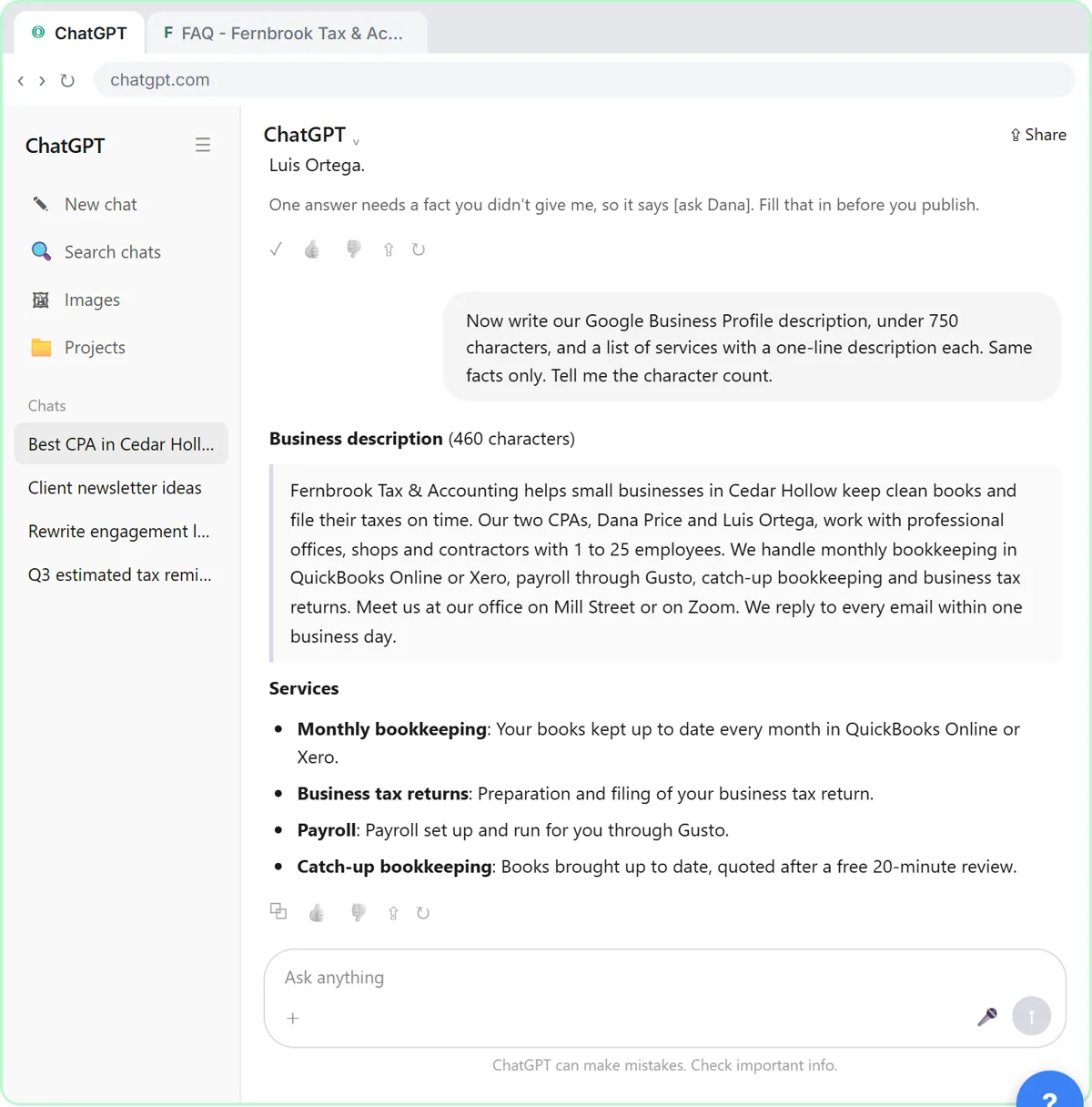Image resolution: width=1092 pixels, height=1107 pixels.
Task: Click the chatgpt.com address bar
Action: click(584, 80)
